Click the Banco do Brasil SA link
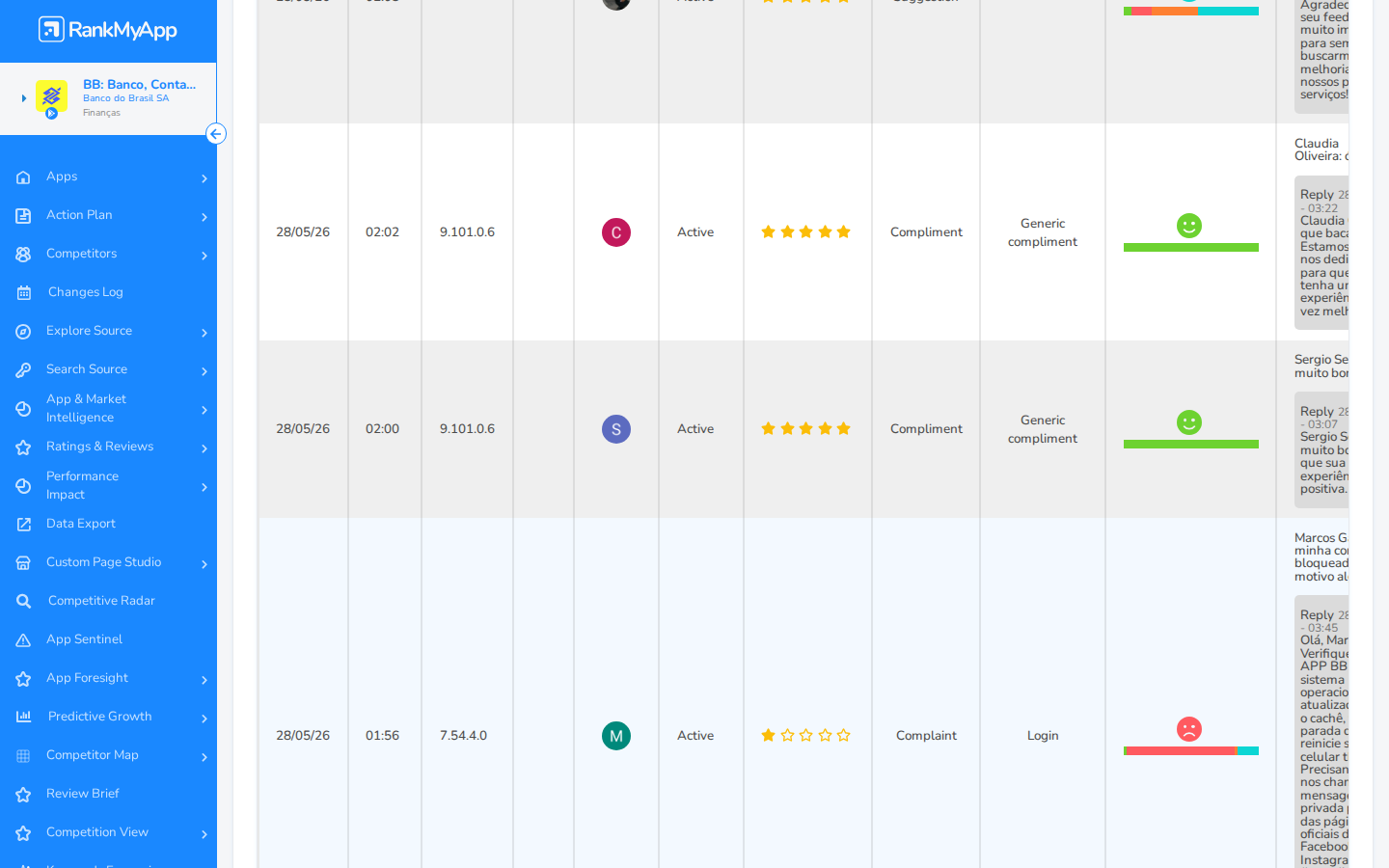This screenshot has width=1389, height=868. [x=125, y=98]
